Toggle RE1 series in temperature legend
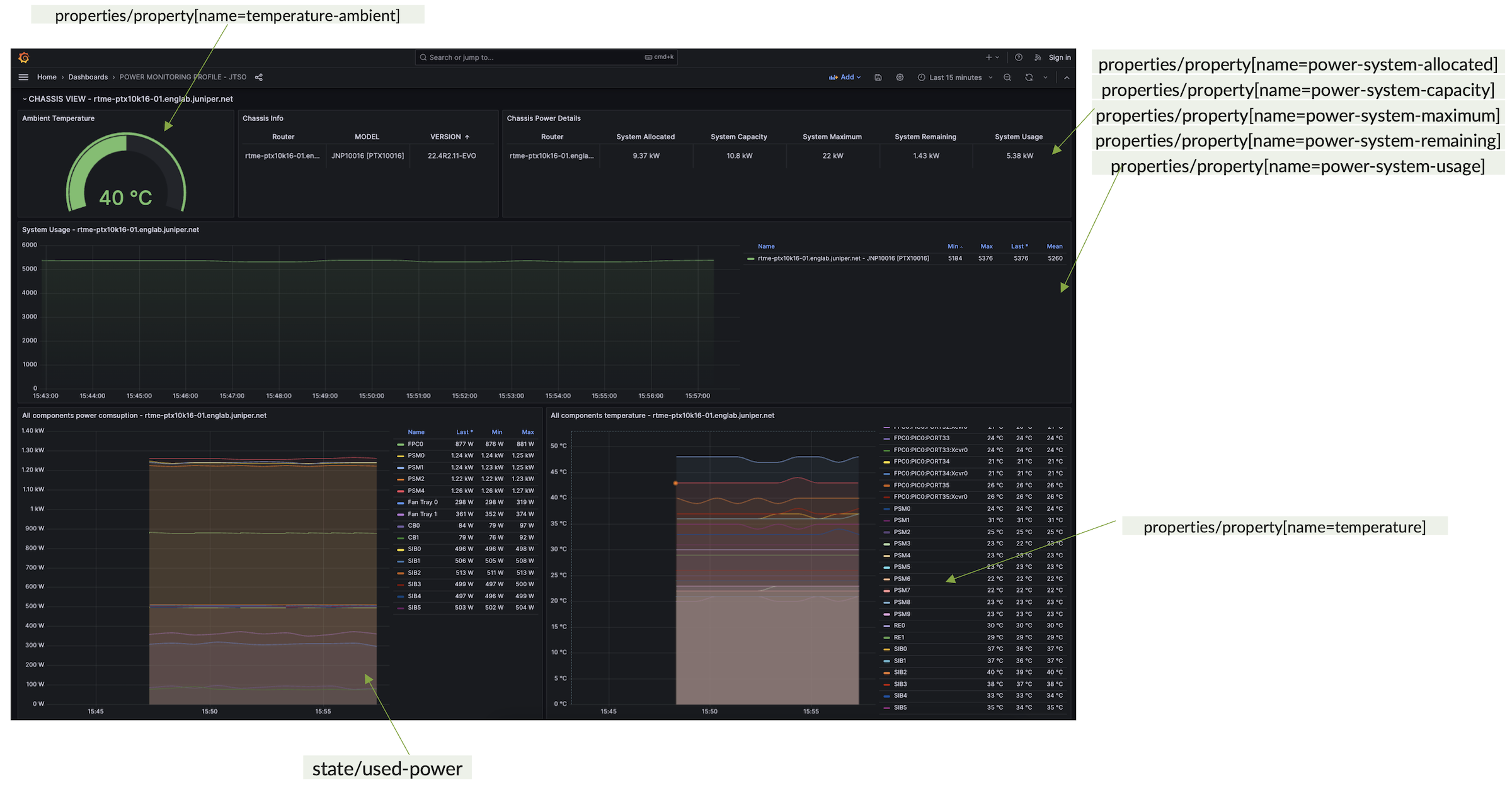The height and width of the screenshot is (786, 1512). pyautogui.click(x=899, y=638)
